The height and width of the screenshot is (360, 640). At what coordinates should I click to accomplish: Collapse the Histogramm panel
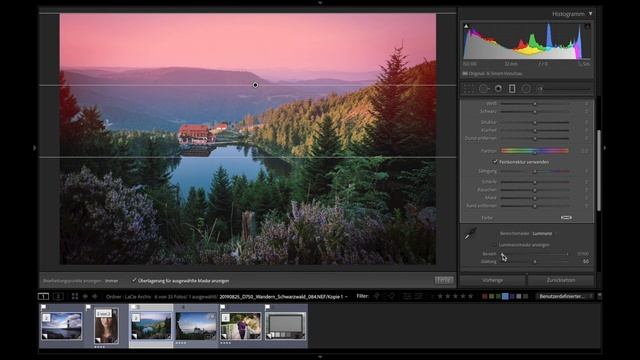[x=591, y=14]
